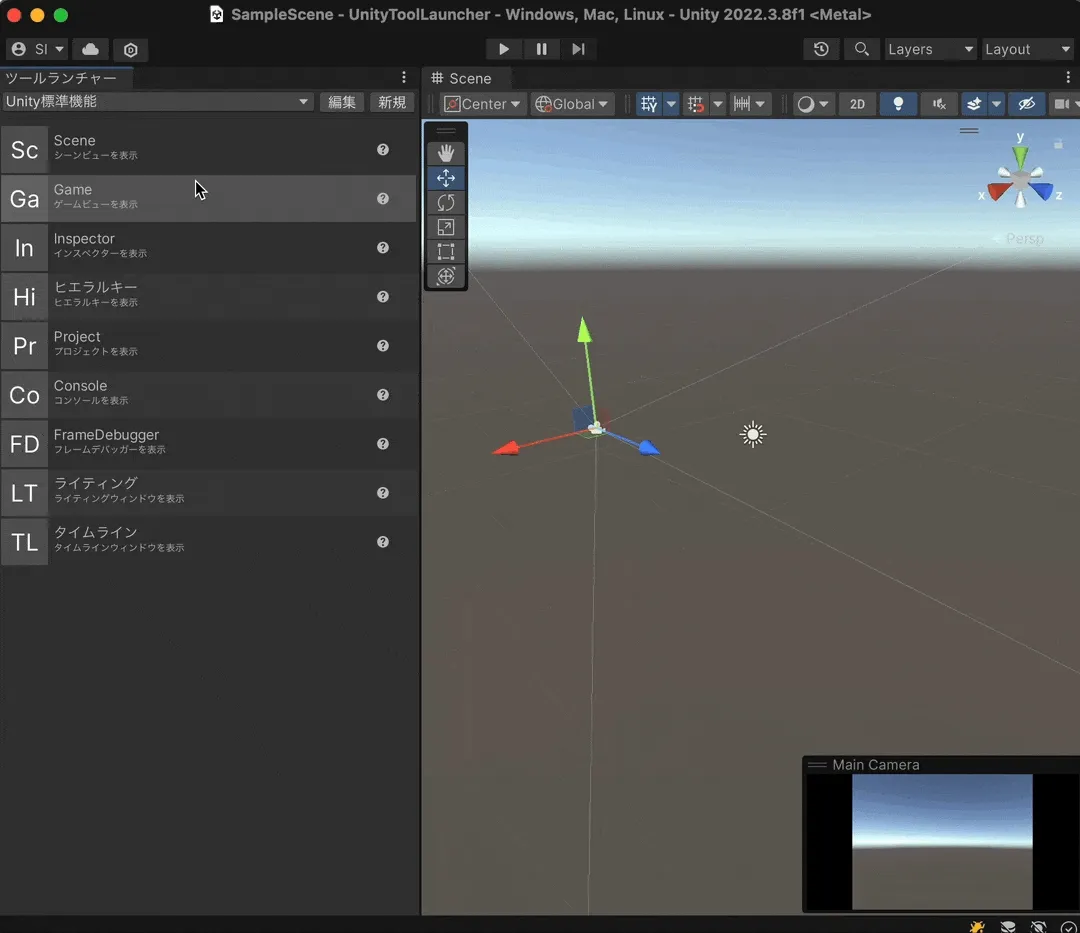
Task: Open the cloud services icon
Action: [90, 49]
